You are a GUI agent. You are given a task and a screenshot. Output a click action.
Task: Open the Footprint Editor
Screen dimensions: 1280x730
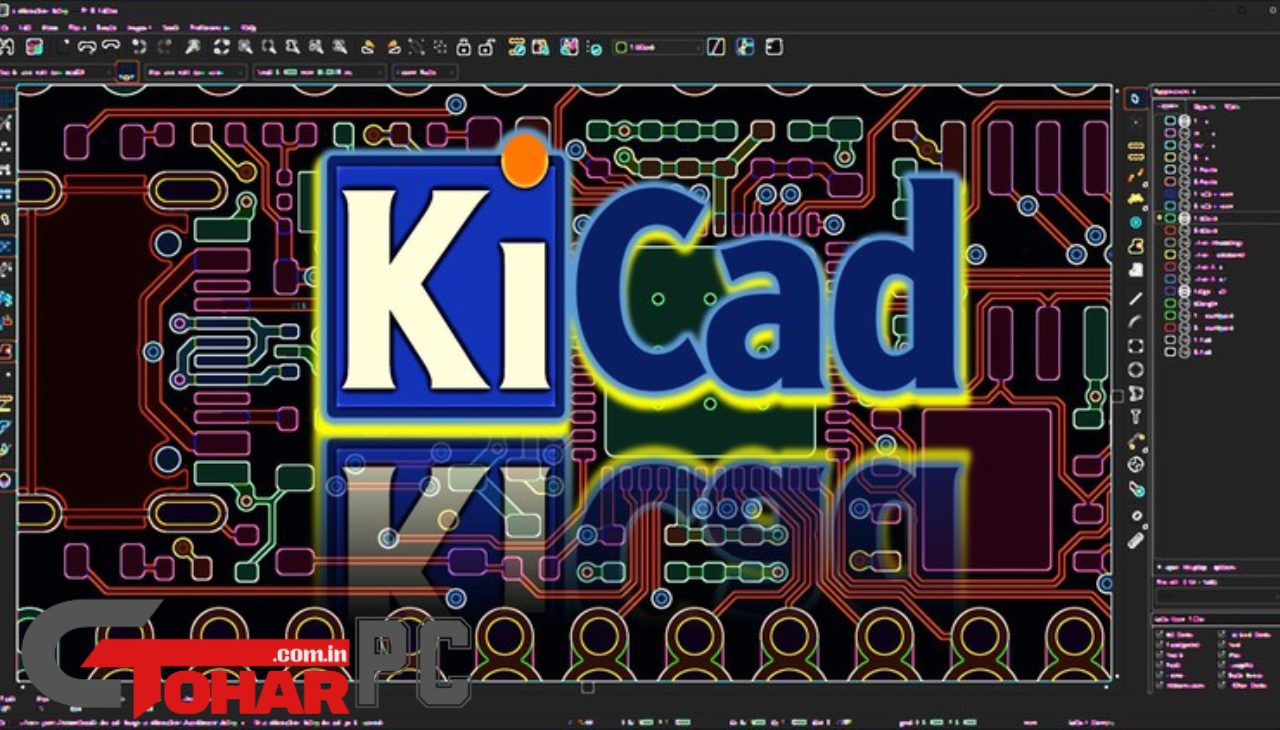517,47
